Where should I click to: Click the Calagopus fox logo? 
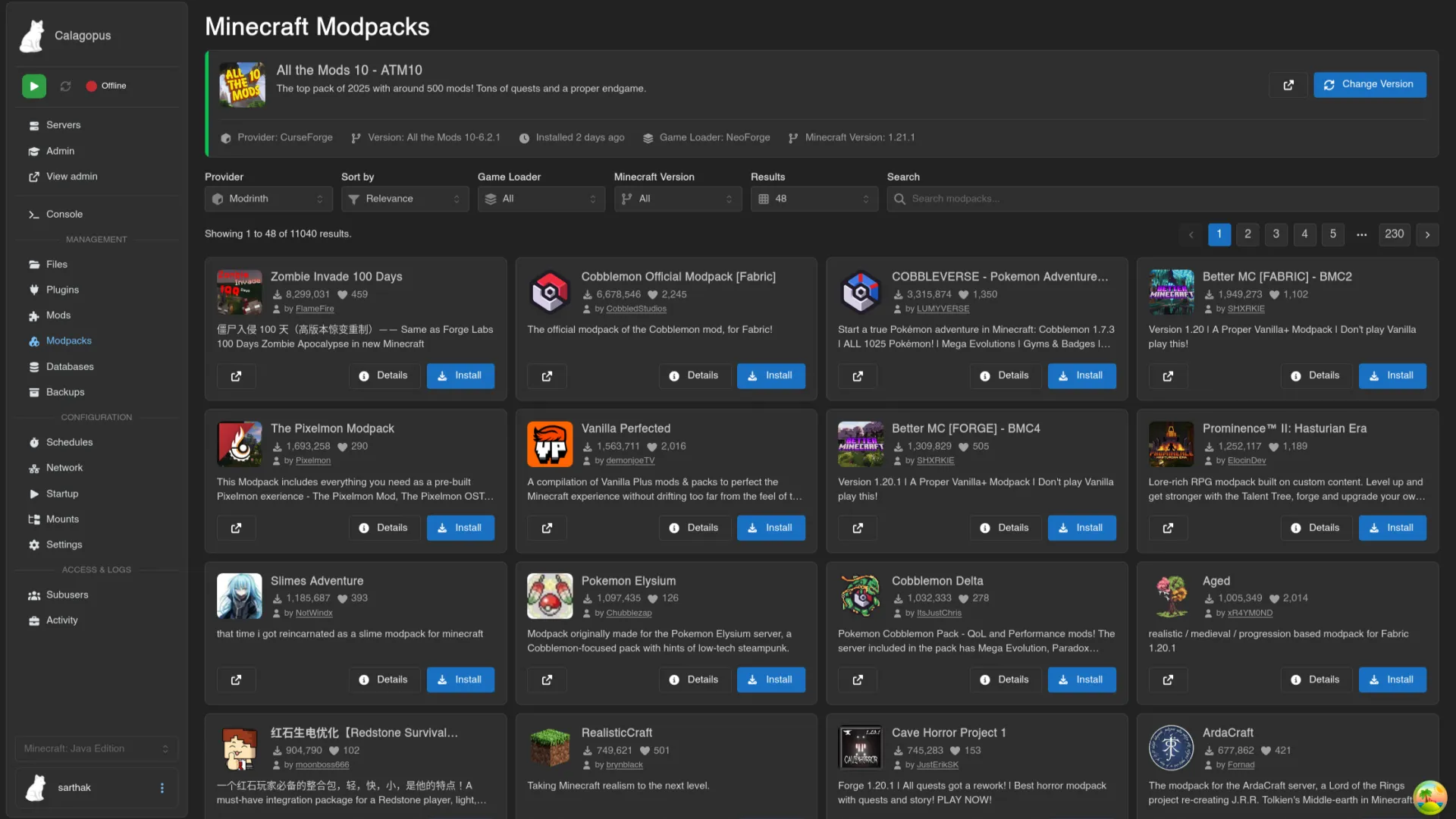[x=32, y=36]
